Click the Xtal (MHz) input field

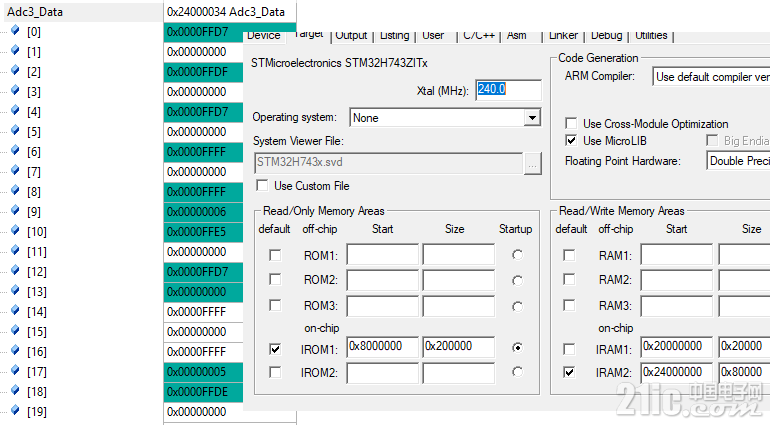click(508, 90)
